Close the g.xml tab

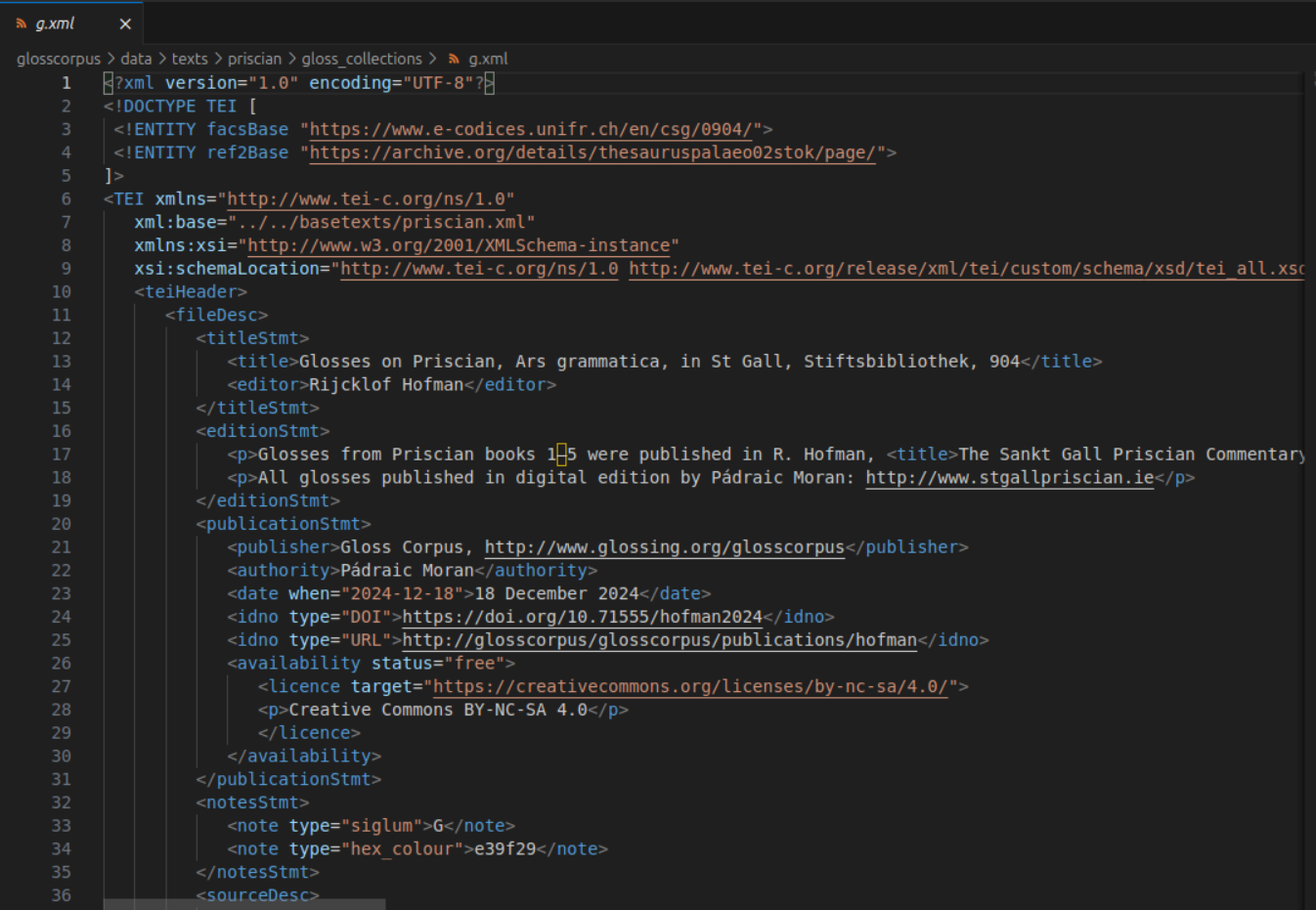125,23
